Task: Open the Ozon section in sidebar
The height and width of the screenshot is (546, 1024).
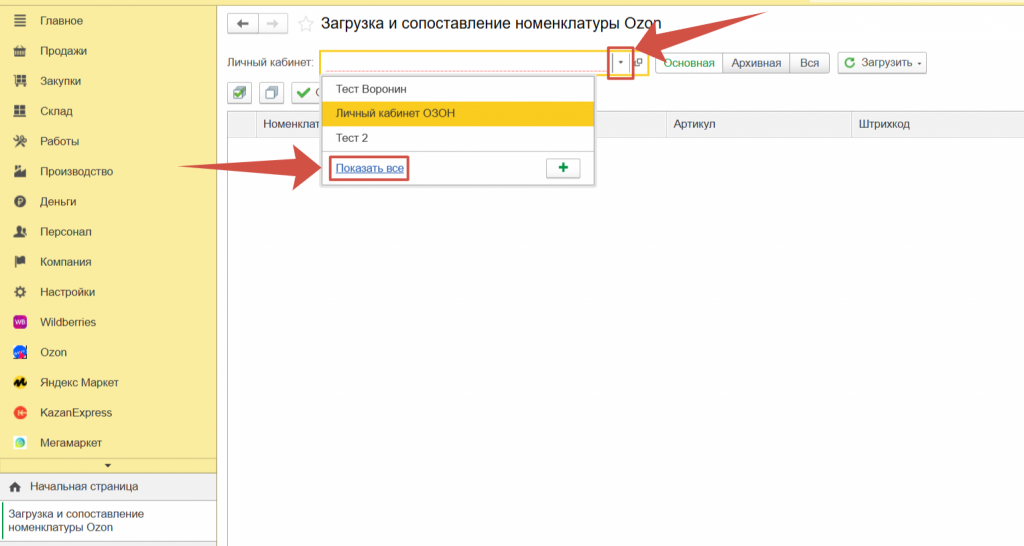Action: (x=53, y=352)
